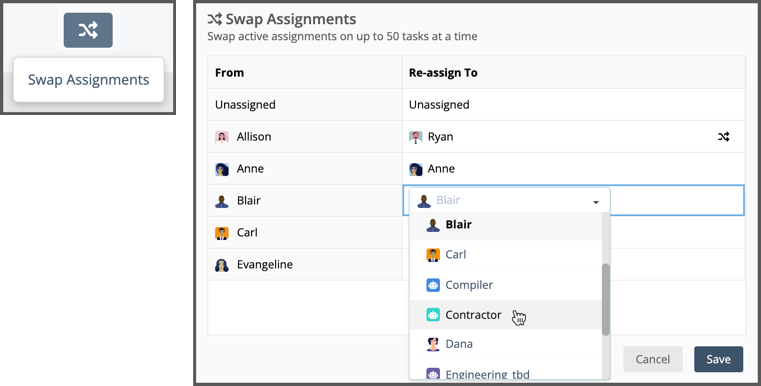Click Blair avatar inside the dropdown field
This screenshot has width=761, height=386.
424,201
